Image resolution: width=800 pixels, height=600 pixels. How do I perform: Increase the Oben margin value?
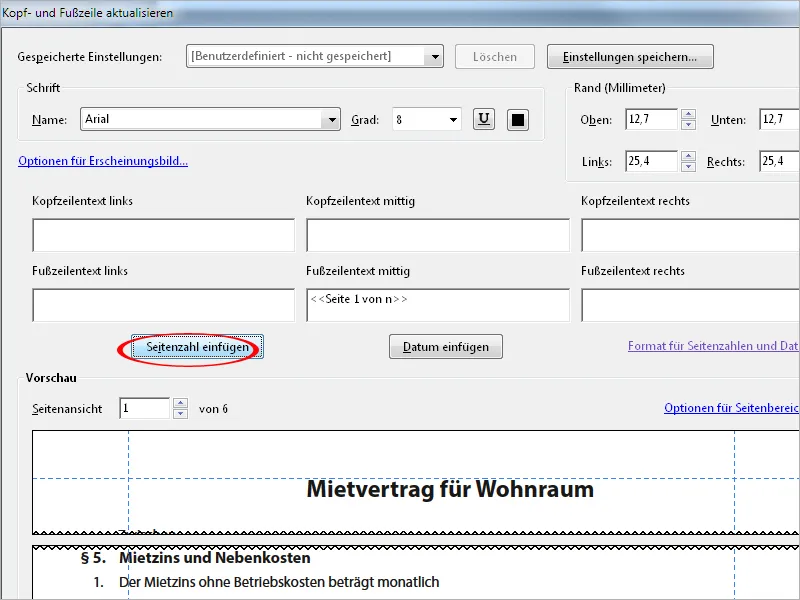point(688,114)
